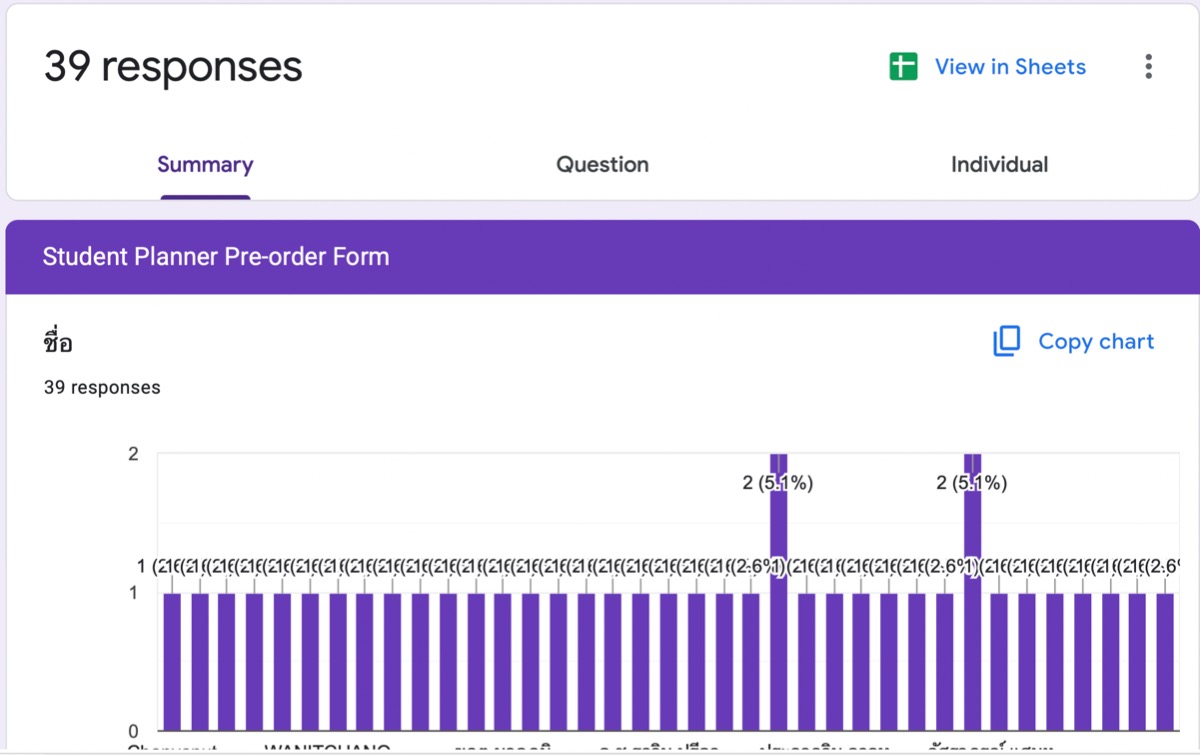Click the small 39 responses text under ชื่อ
Viewport: 1200px width, 755px height.
coord(102,387)
